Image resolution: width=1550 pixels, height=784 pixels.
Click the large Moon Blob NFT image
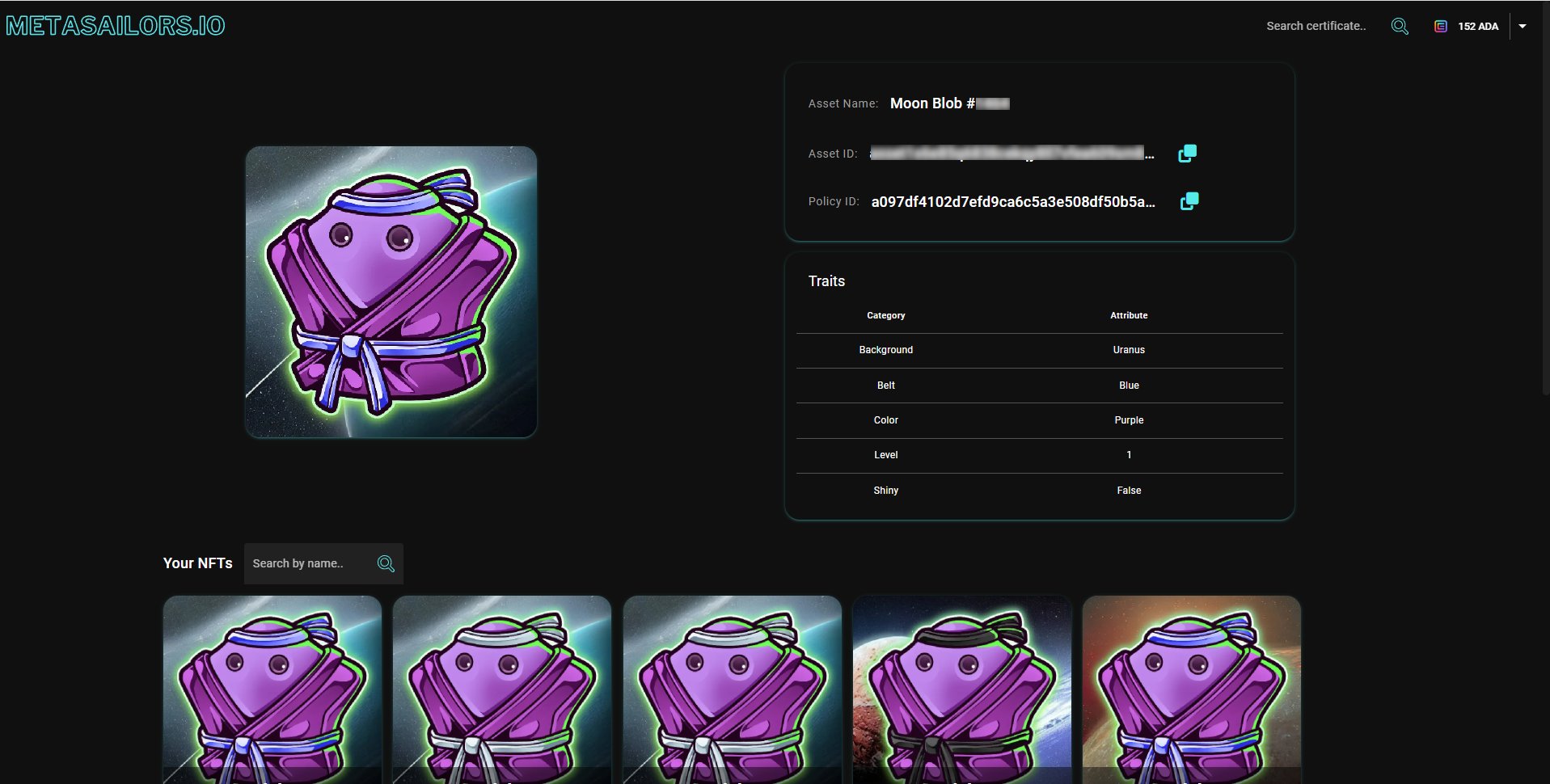click(391, 292)
